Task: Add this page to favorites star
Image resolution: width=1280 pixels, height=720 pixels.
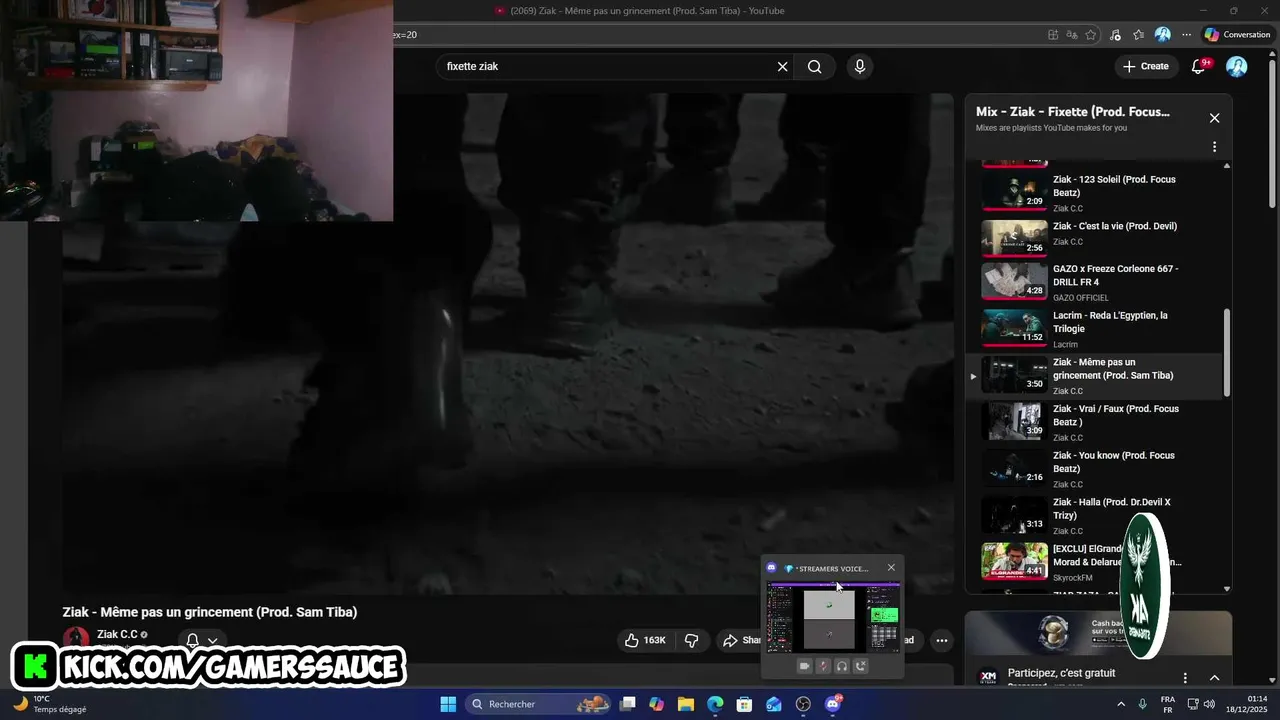Action: (1091, 34)
